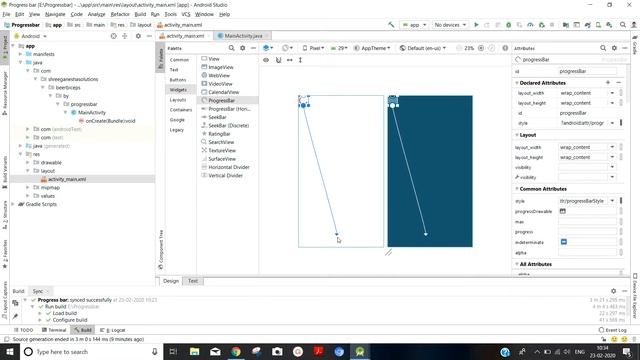Click the horizontal pack arrows icon
The image size is (640, 360).
[289, 60]
